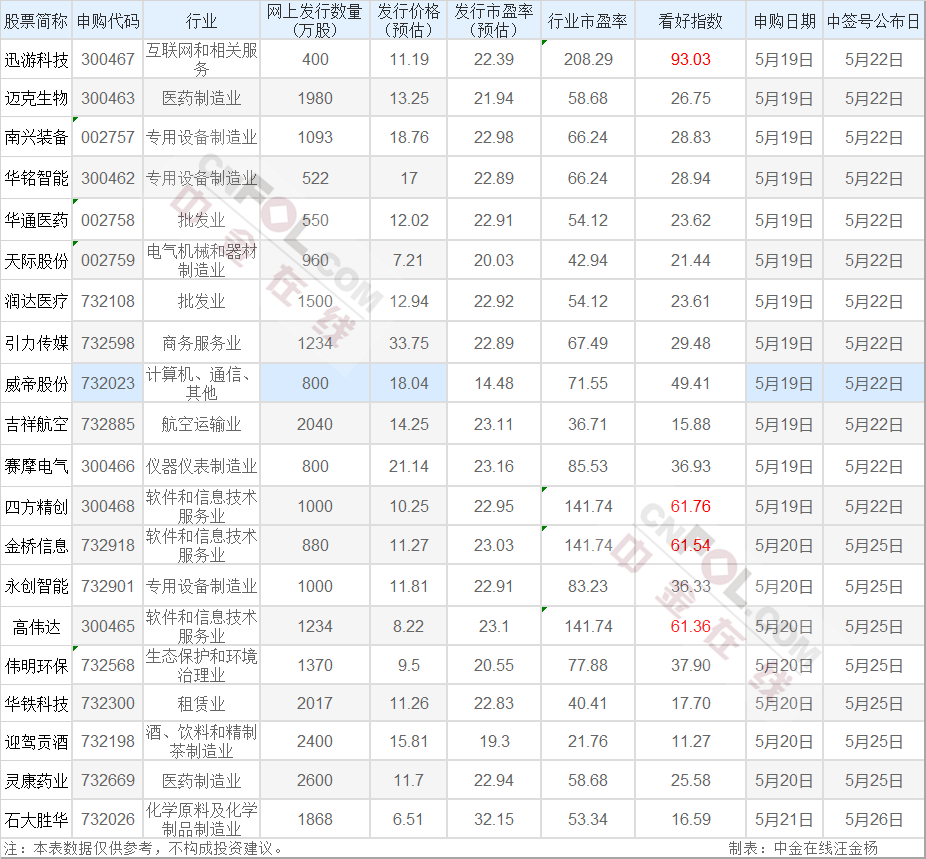Click issue quantity 2600

(315, 780)
